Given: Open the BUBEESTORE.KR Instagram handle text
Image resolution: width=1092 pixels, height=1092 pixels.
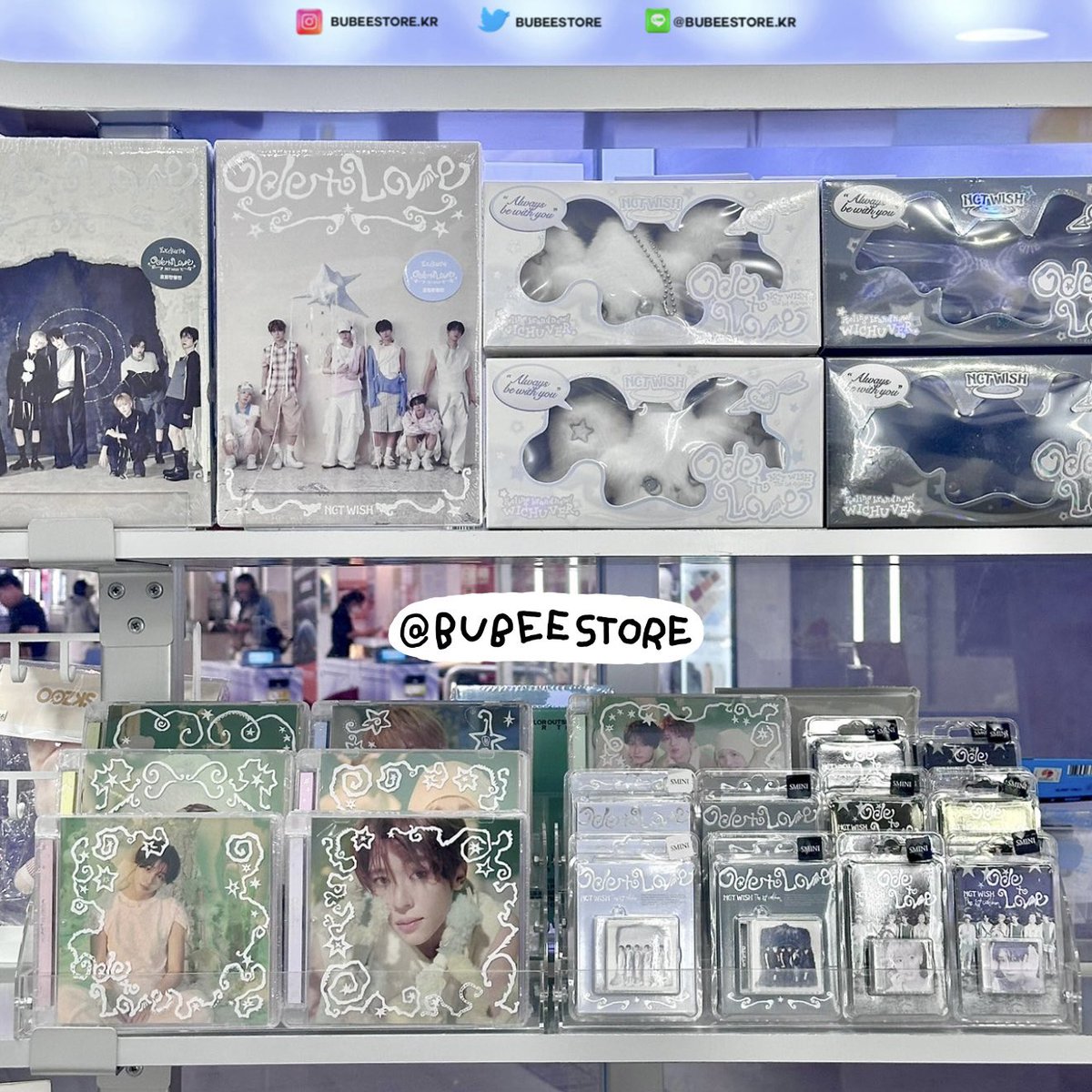Looking at the screenshot, I should 384,21.
